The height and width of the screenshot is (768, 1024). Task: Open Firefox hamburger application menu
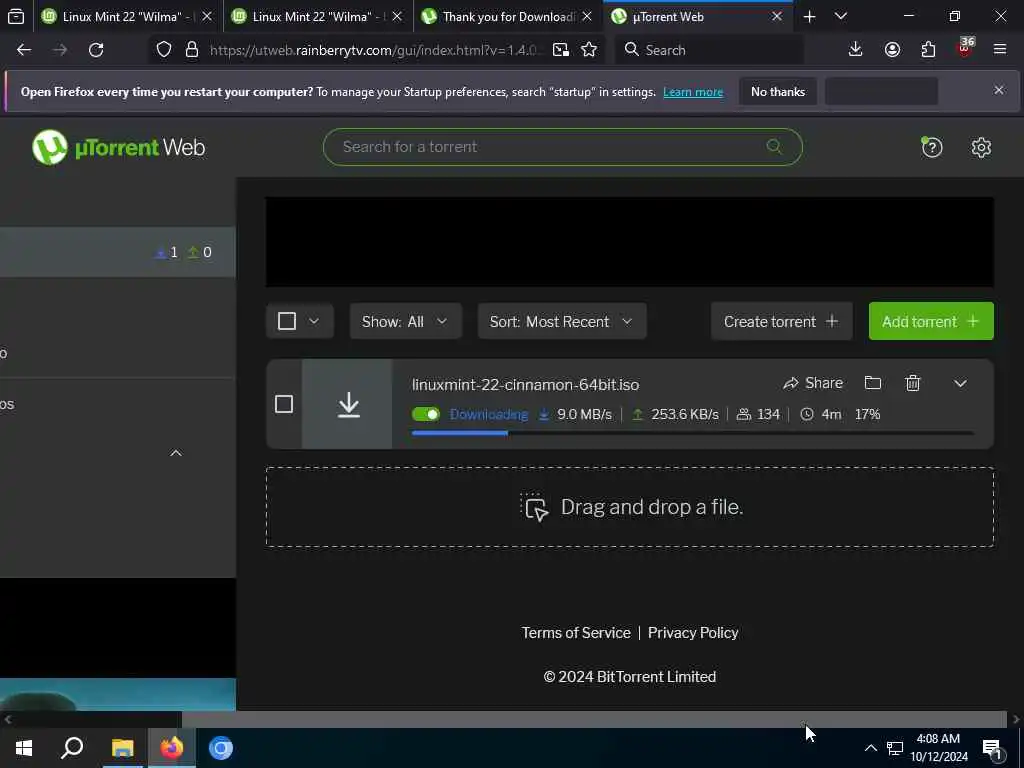(x=1000, y=50)
